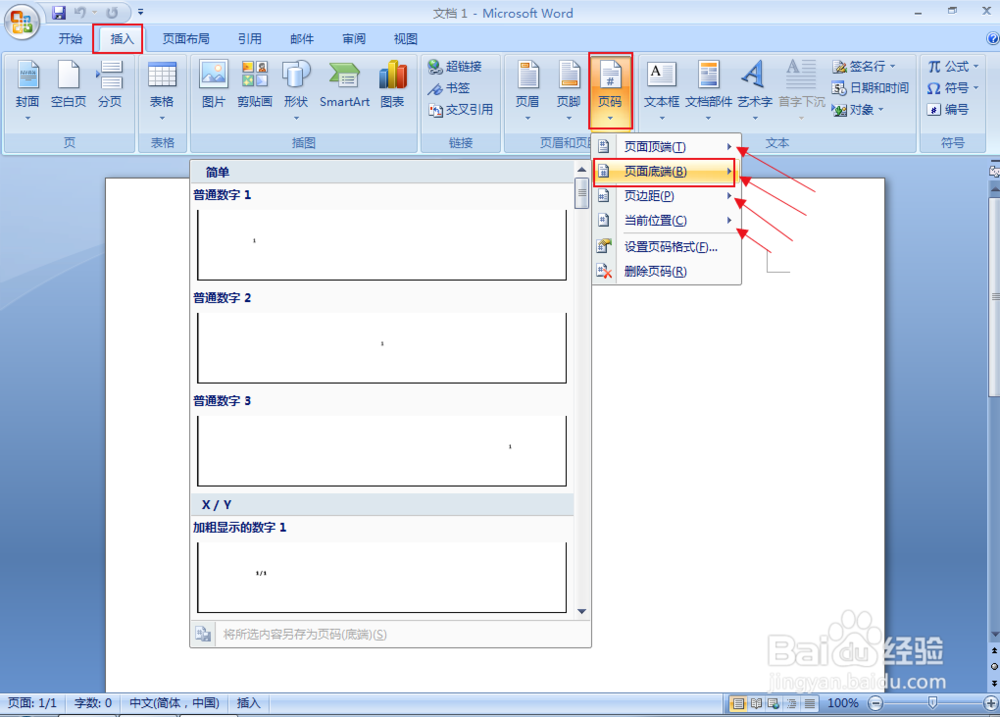Viewport: 1000px width, 717px height.
Task: Expand the 公式 dropdown
Action: 976,66
